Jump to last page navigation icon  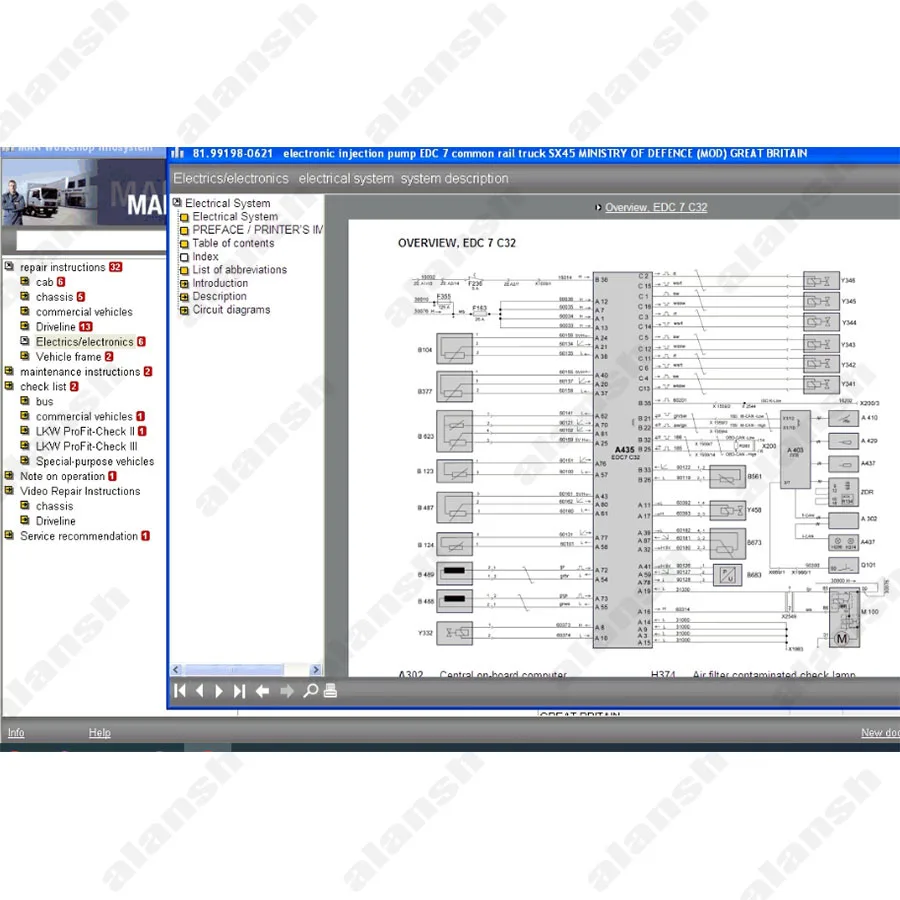239,691
